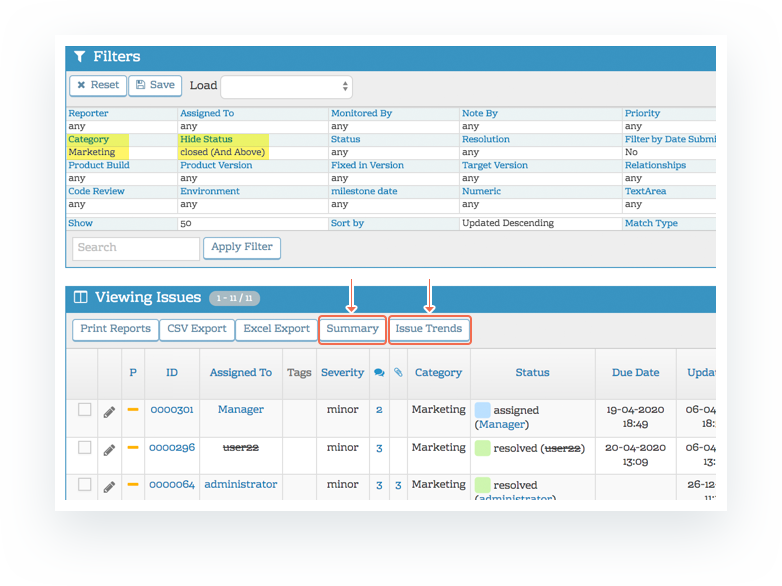Click the attachment paperclip column icon
The height and width of the screenshot is (586, 782).
tap(398, 373)
